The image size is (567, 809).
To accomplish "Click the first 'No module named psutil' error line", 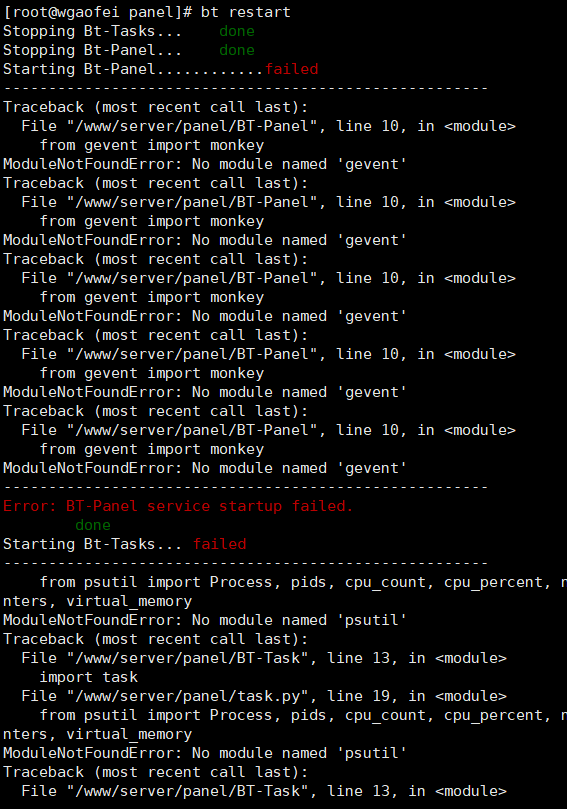I will [205, 620].
